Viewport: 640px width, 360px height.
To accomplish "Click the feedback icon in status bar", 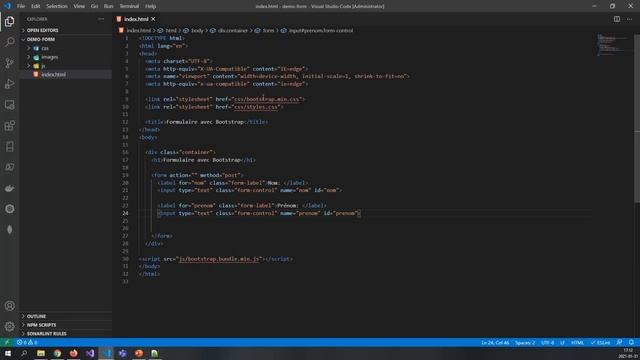I will (619, 342).
